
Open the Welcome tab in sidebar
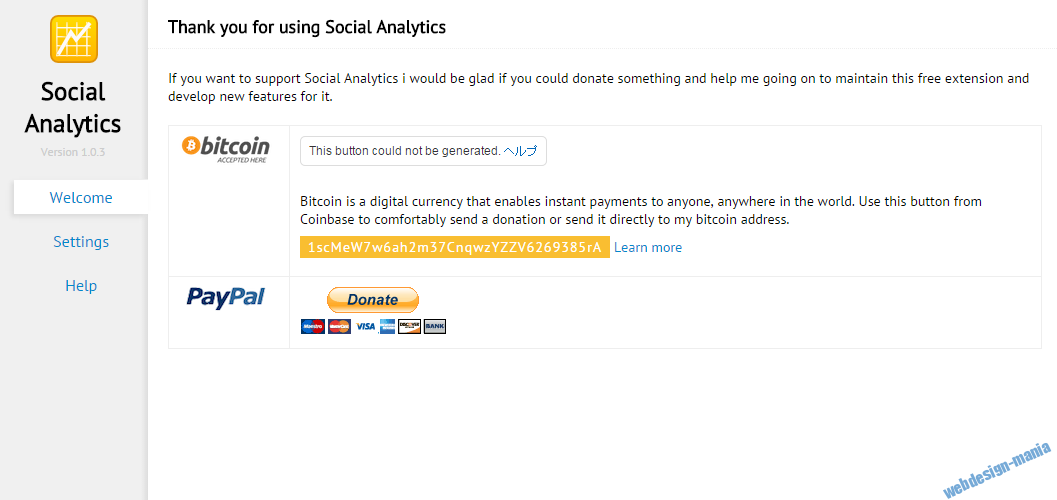coord(81,198)
